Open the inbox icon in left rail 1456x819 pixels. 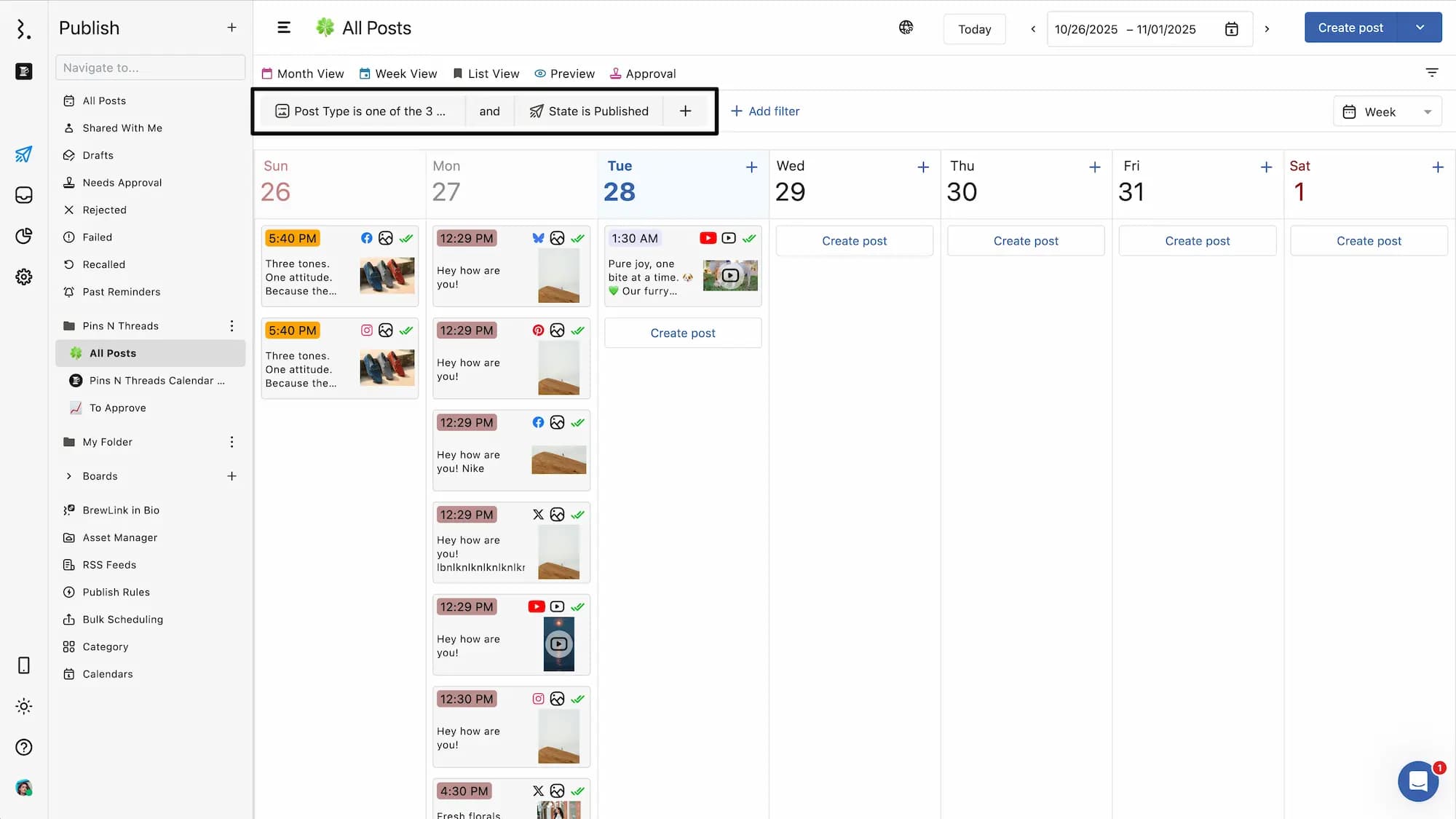(23, 195)
